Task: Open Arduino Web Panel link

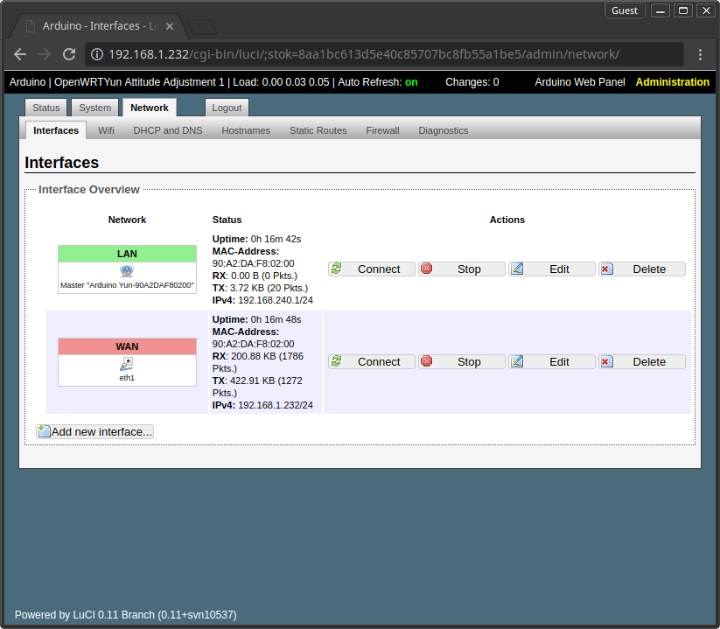Action: 580,82
